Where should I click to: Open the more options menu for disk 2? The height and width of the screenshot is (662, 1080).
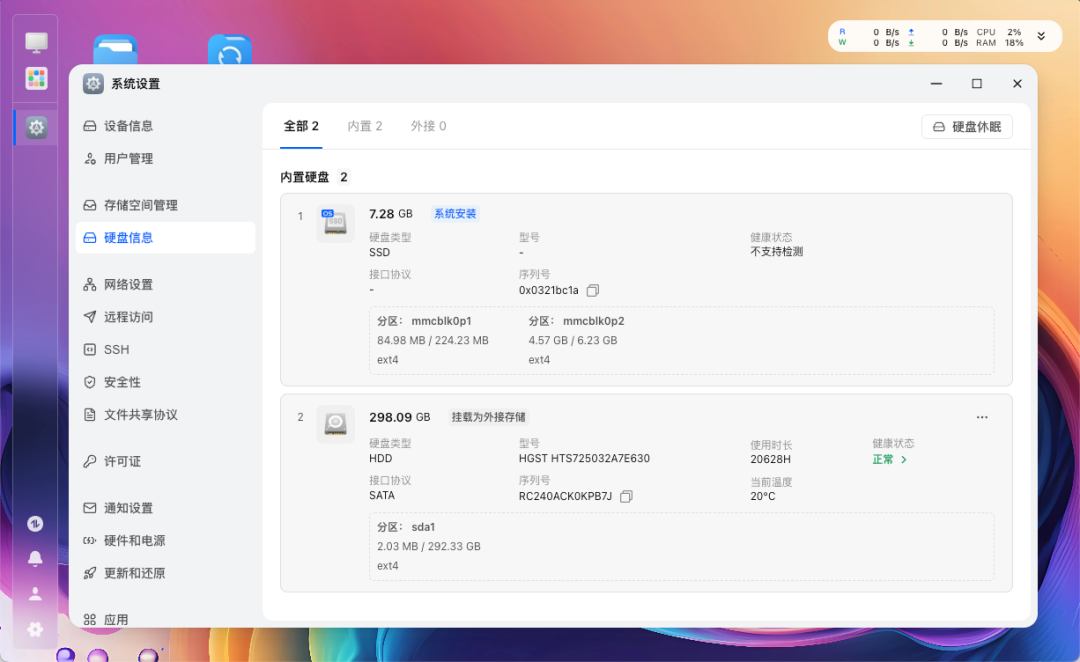tap(982, 417)
